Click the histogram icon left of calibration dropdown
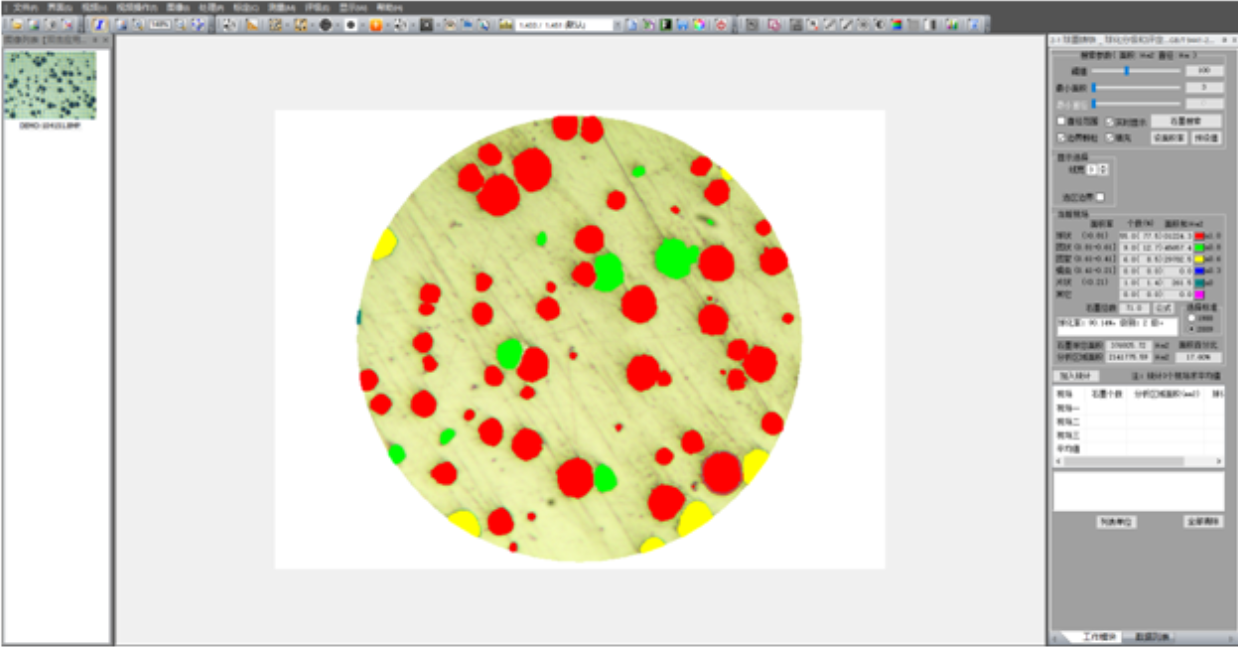The height and width of the screenshot is (650, 1238). (505, 24)
